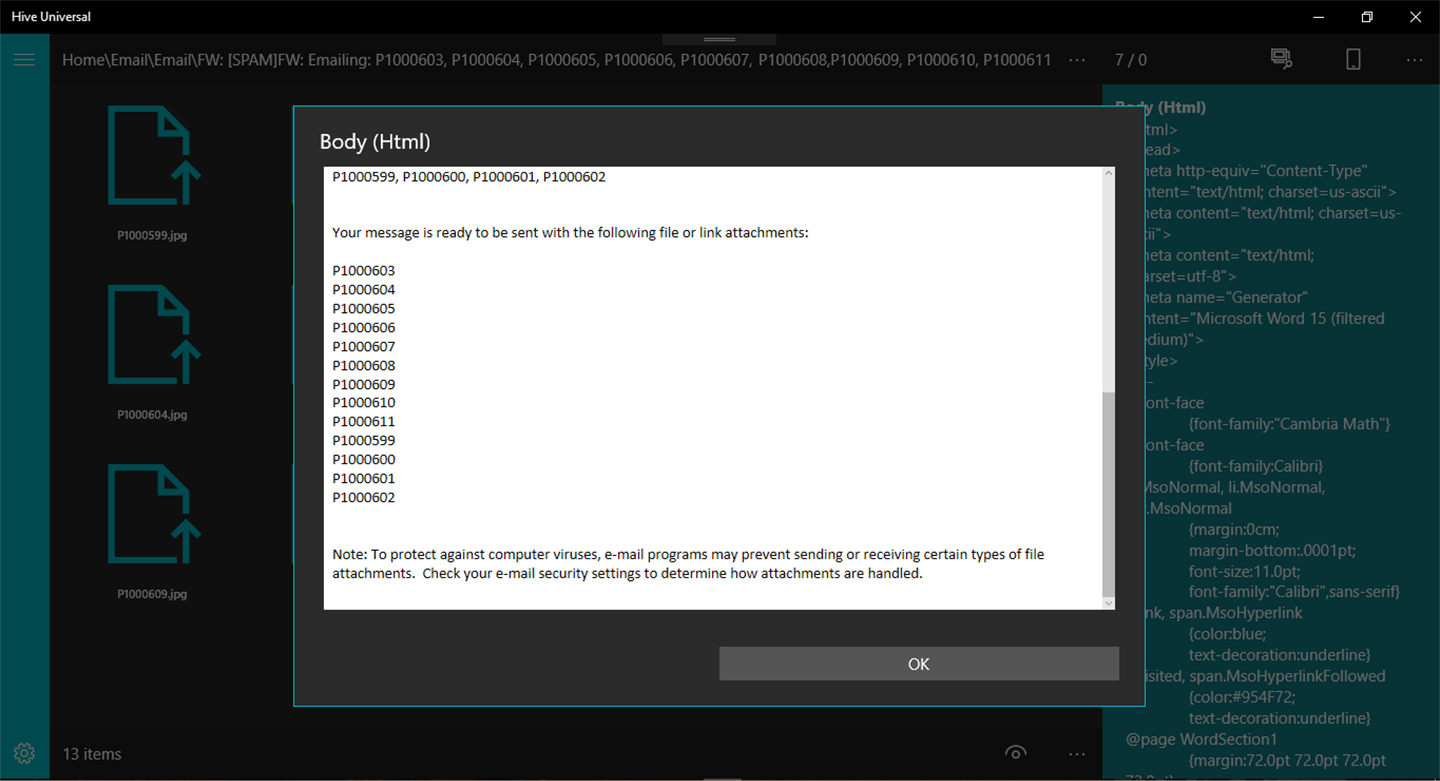Restore the Hive Universal window
This screenshot has height=781, width=1440.
click(1367, 17)
